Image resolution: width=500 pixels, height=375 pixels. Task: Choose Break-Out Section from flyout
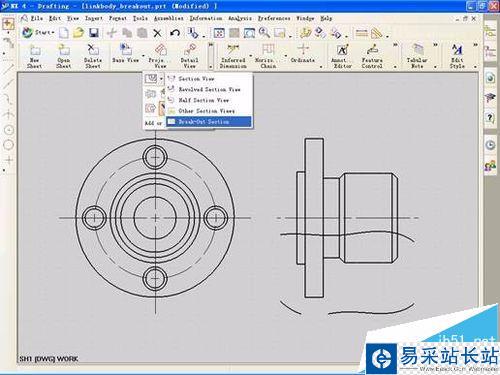pos(209,122)
